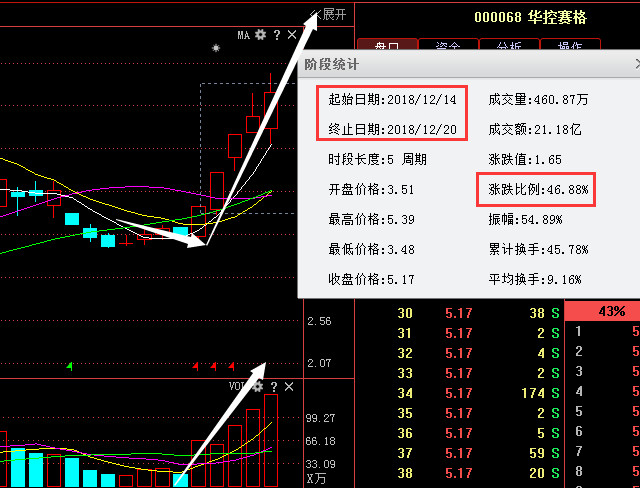The height and width of the screenshot is (488, 640).
Task: Click the sun marker icon on chart
Action: [x=215, y=47]
